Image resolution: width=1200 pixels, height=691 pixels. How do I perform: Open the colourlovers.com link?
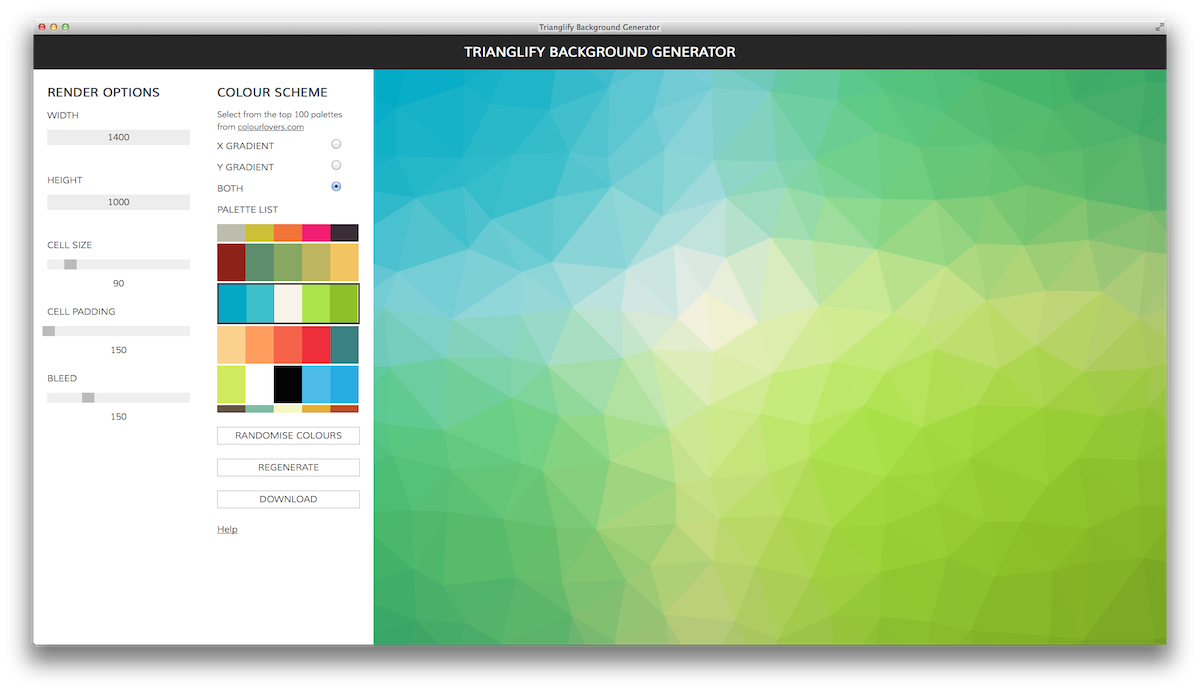[x=271, y=127]
